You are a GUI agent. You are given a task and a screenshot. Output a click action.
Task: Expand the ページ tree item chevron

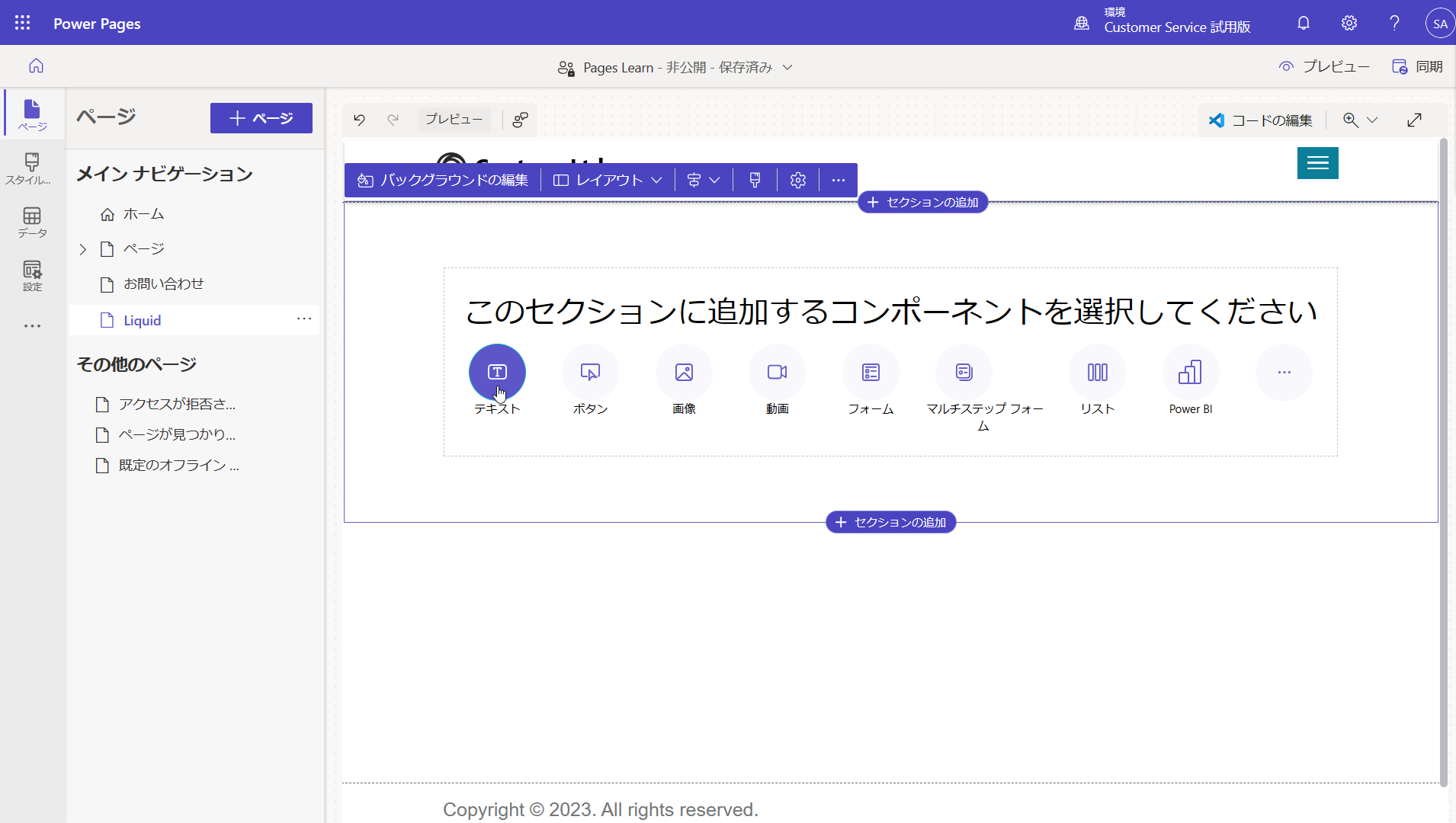[83, 249]
